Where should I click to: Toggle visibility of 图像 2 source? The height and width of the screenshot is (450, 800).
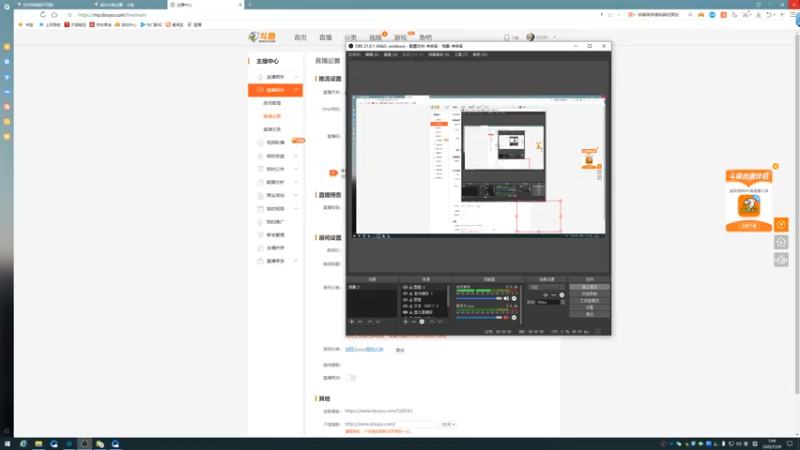(405, 287)
